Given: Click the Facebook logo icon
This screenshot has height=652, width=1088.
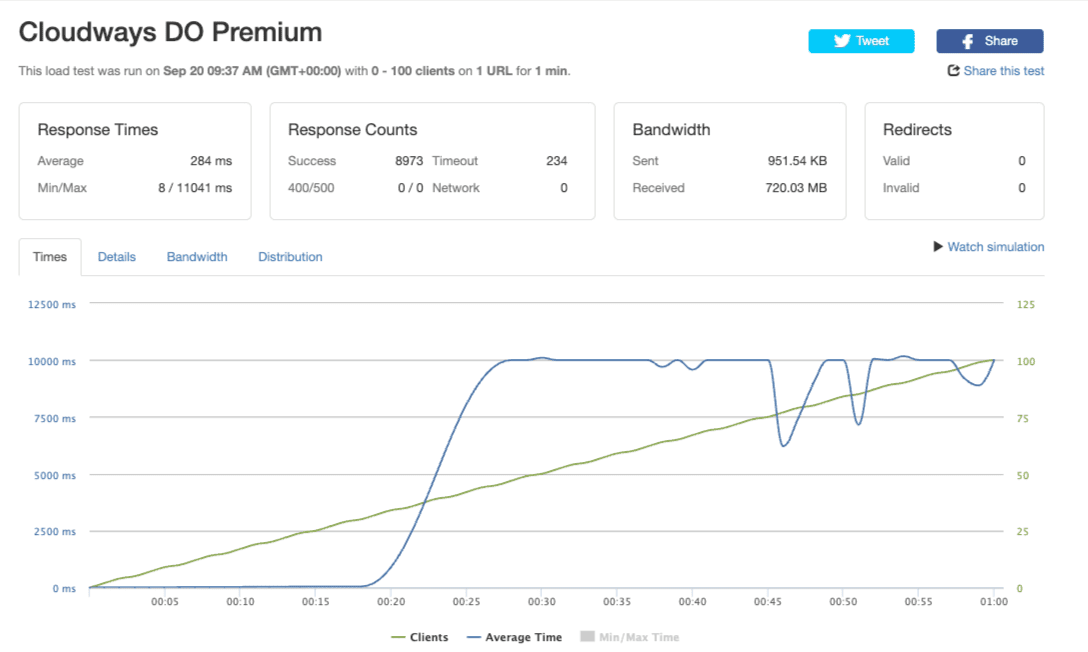Looking at the screenshot, I should pos(967,41).
